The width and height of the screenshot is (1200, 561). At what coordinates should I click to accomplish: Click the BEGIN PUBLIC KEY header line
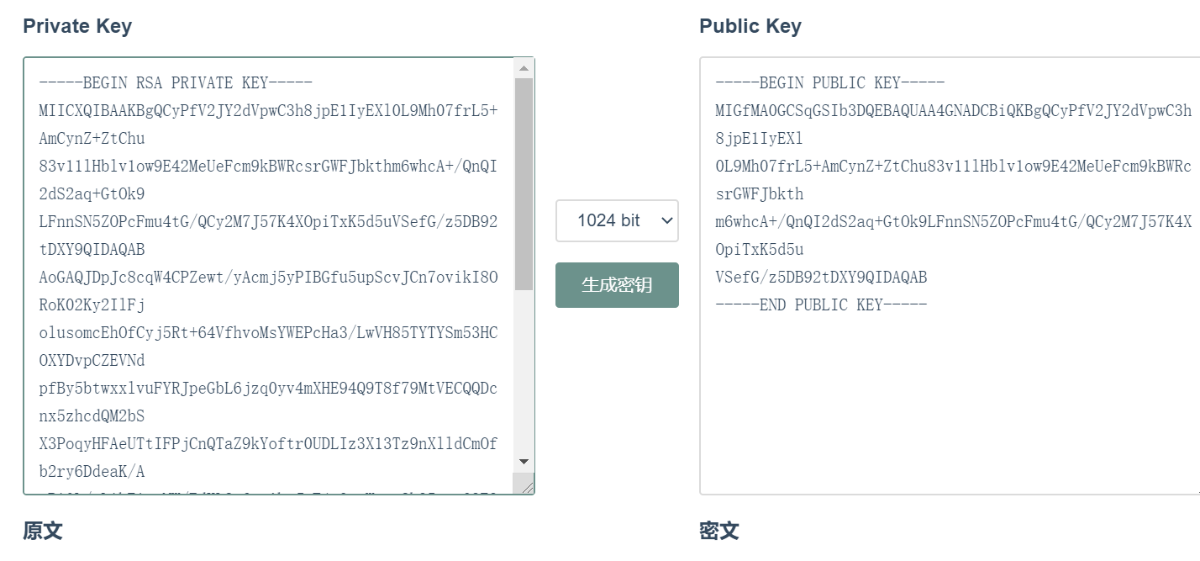(x=830, y=82)
